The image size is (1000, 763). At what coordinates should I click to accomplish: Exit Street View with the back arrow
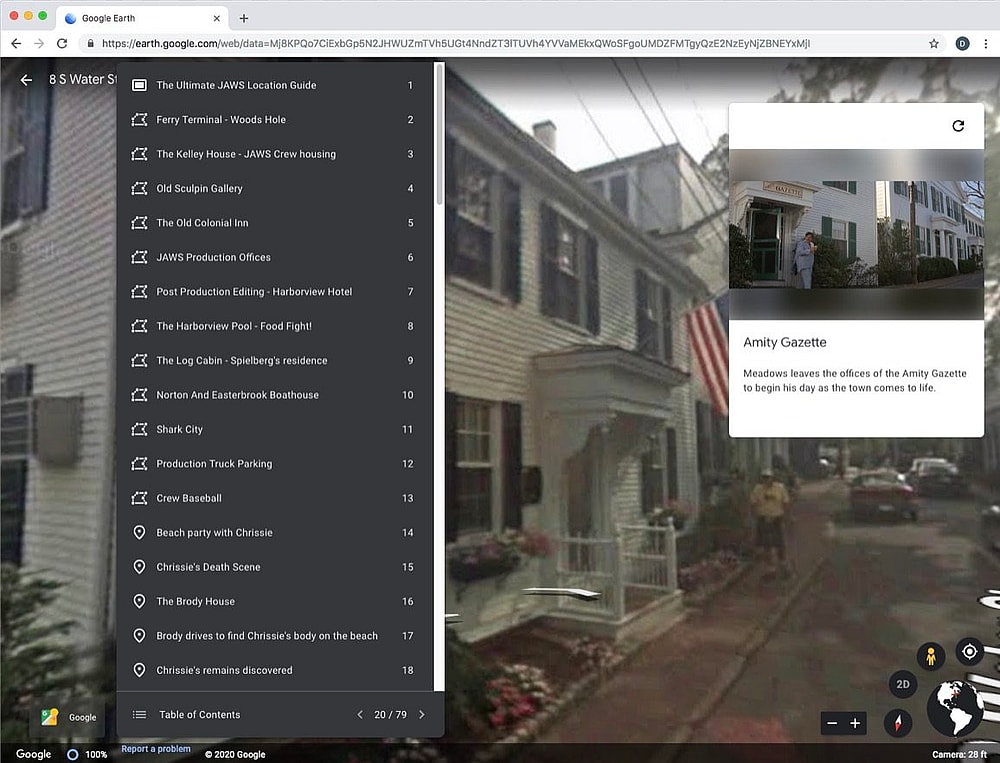point(26,80)
